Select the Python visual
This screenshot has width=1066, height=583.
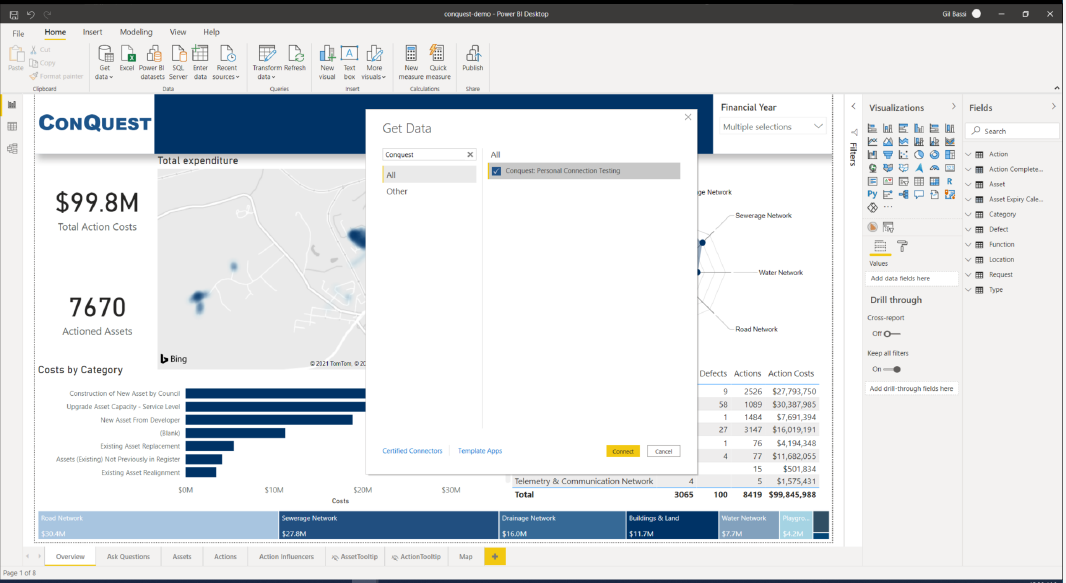(872, 194)
